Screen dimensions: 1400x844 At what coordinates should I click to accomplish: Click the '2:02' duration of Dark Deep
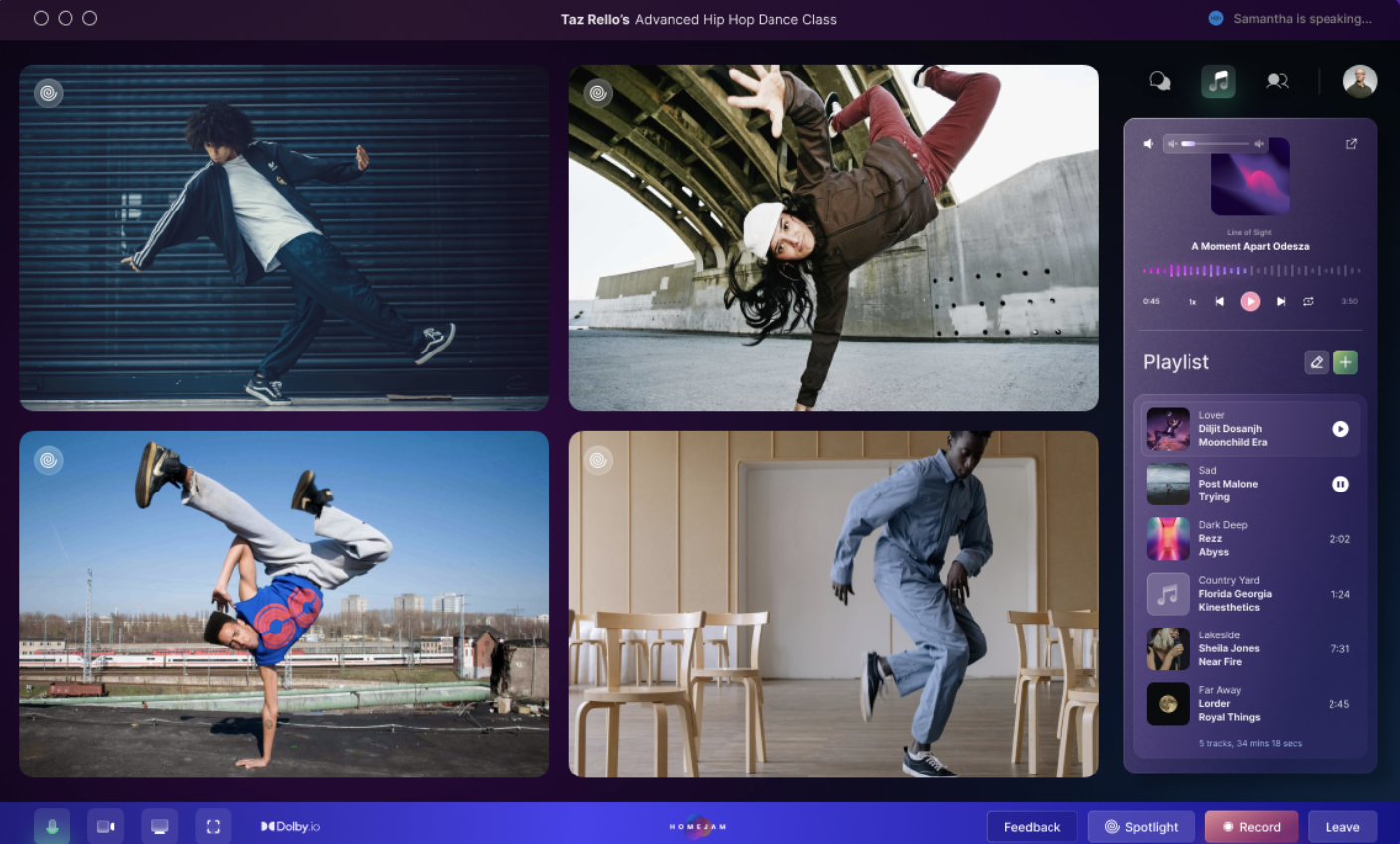point(1339,539)
